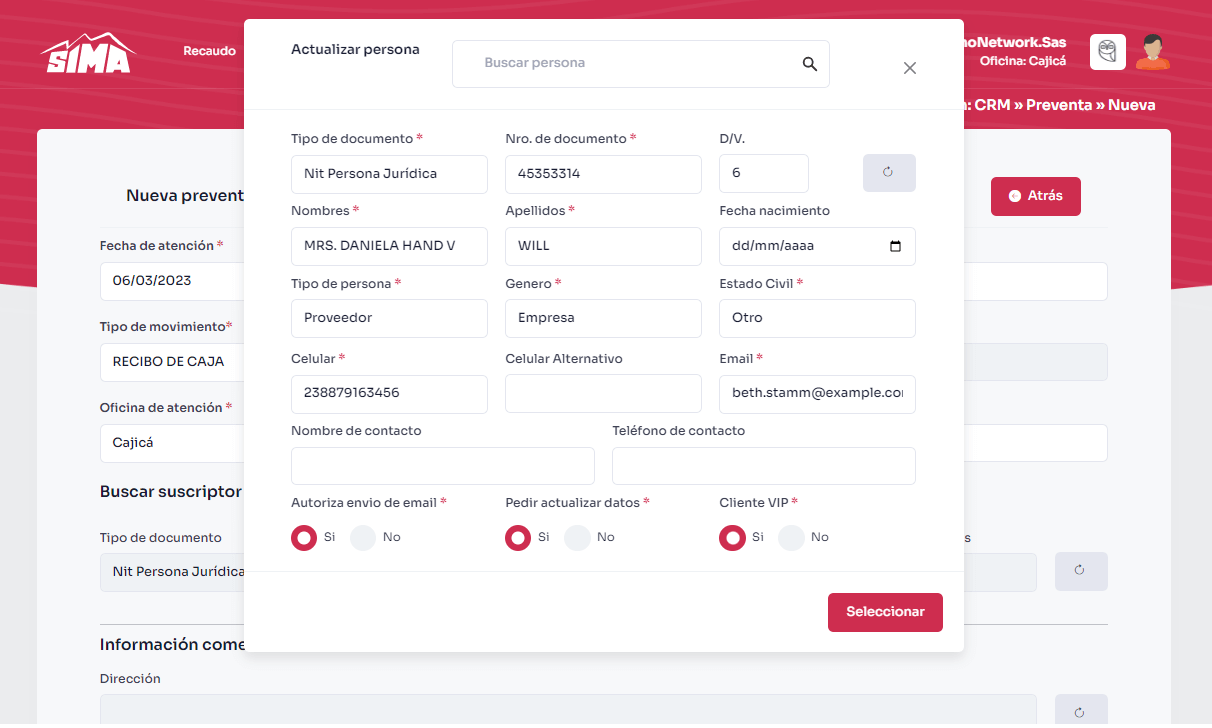Image resolution: width=1212 pixels, height=728 pixels.
Task: Open the Genero dropdown showing Empresa
Action: coord(603,318)
